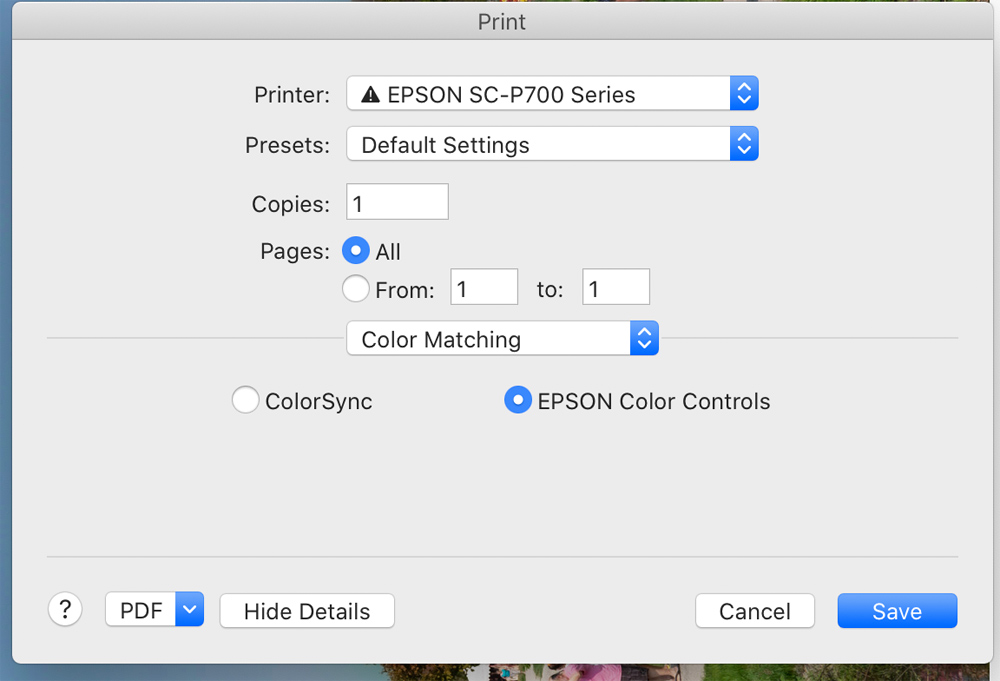Click the blue arrows beside Color Matching
This screenshot has width=1000, height=681.
[x=644, y=339]
